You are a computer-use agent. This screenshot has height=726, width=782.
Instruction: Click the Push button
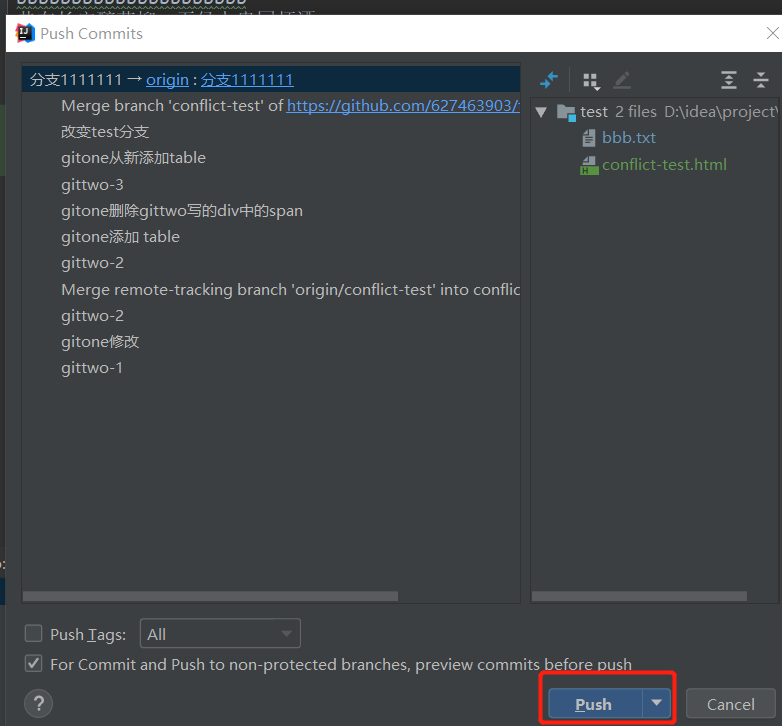pyautogui.click(x=595, y=704)
